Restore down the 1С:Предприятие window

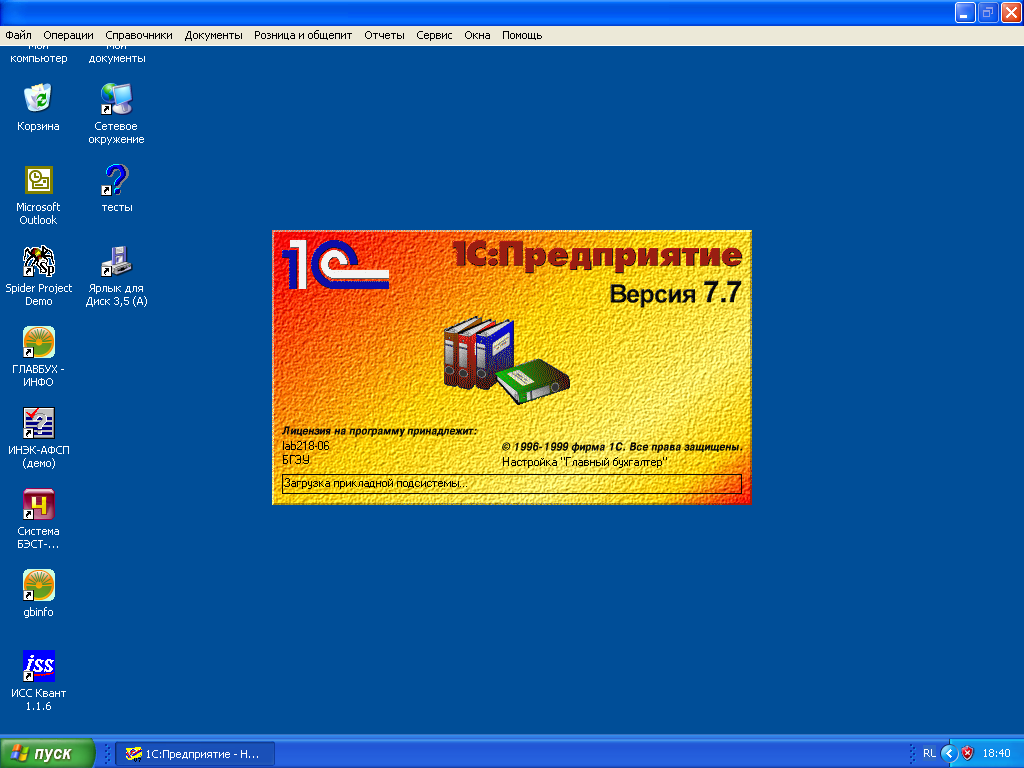coord(988,12)
